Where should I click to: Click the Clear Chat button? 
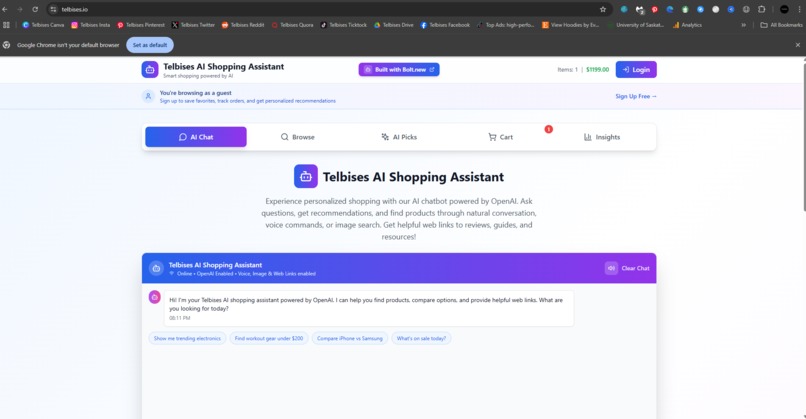pos(635,268)
